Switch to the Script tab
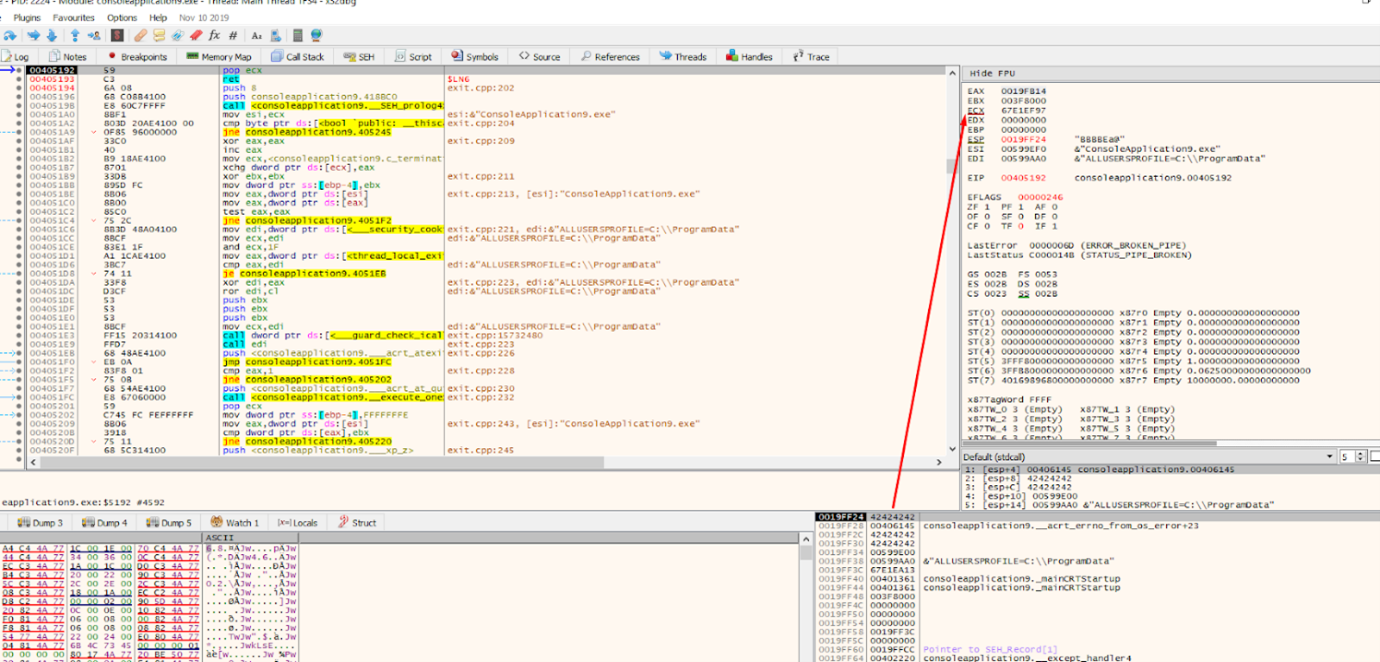 413,57
